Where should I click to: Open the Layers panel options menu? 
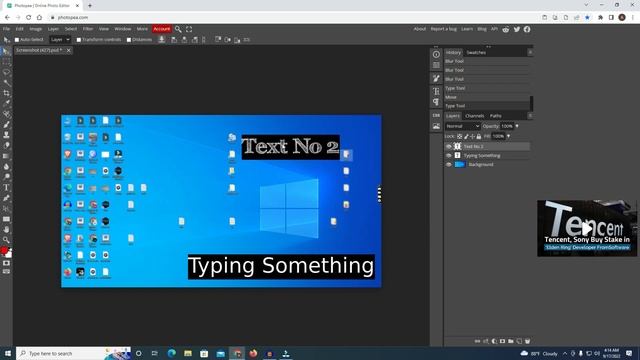[x=530, y=116]
